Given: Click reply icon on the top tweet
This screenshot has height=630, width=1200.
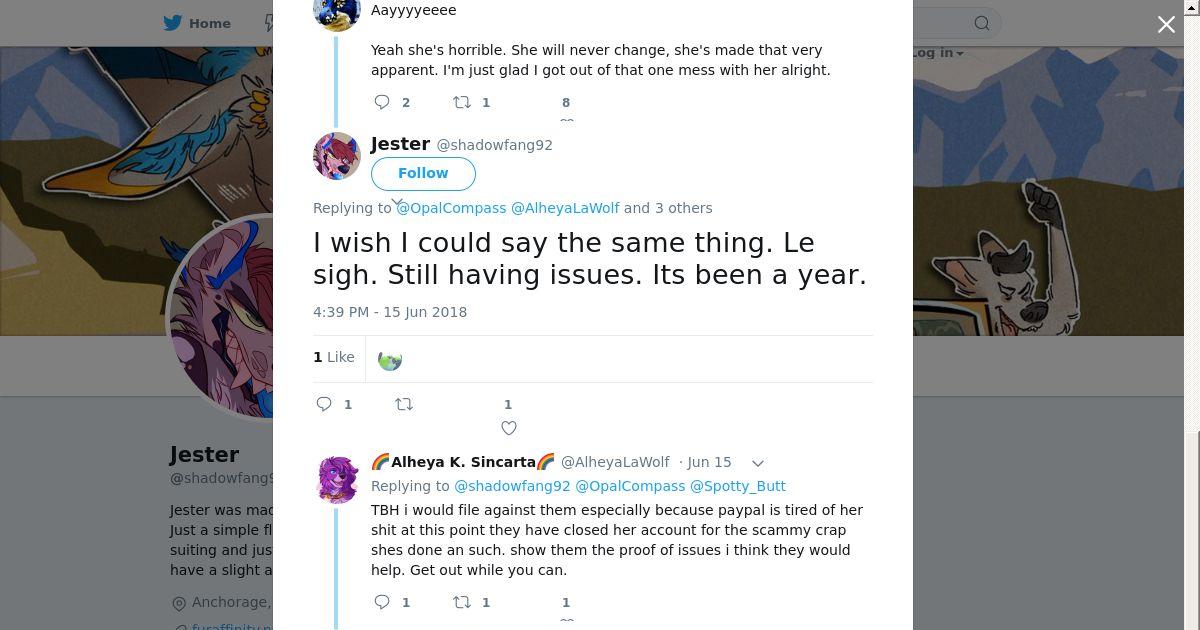Looking at the screenshot, I should click(x=382, y=102).
